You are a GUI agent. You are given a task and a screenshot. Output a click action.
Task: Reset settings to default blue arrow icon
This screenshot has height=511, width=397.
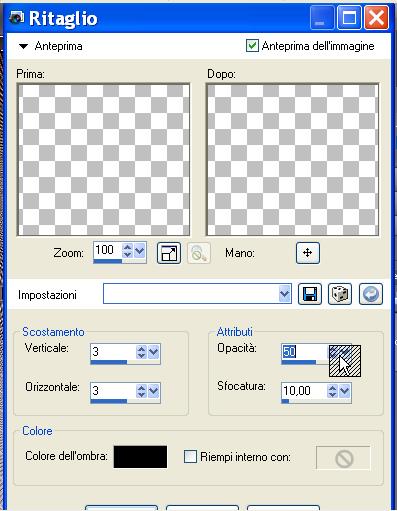click(371, 294)
